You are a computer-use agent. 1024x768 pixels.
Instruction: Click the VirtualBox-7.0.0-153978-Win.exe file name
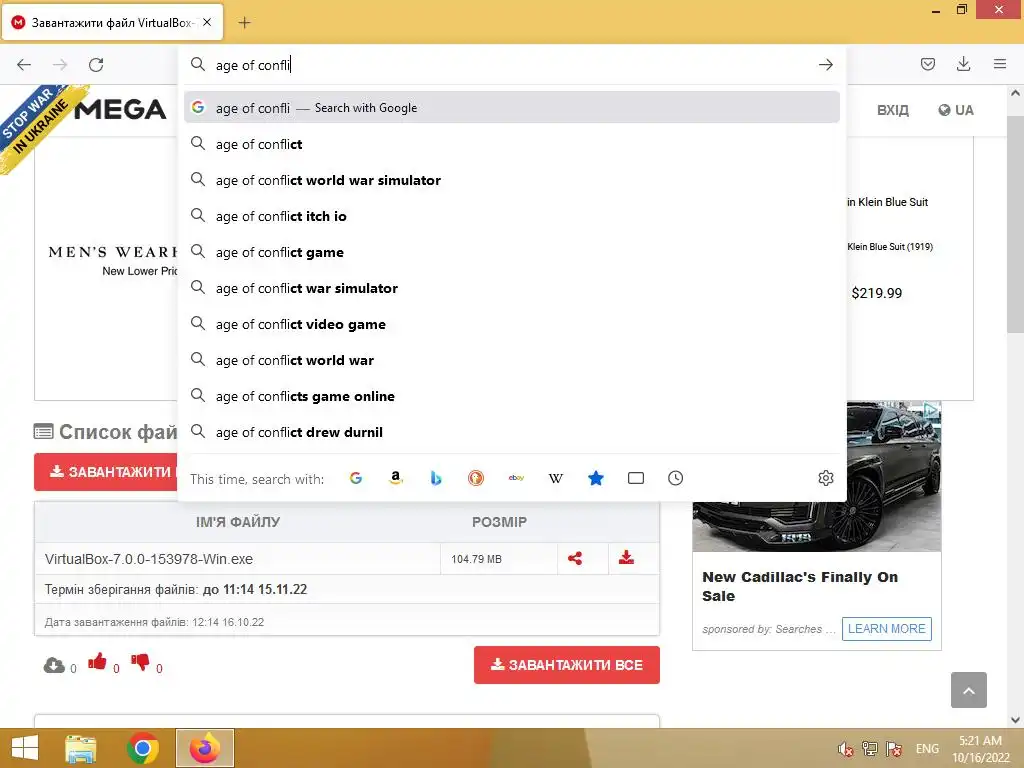pyautogui.click(x=149, y=559)
